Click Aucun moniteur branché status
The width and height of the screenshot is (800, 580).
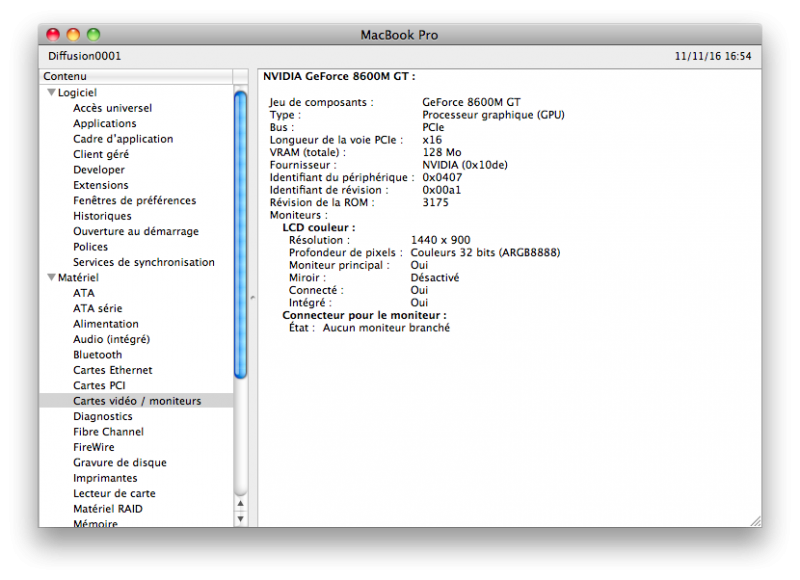[386, 328]
